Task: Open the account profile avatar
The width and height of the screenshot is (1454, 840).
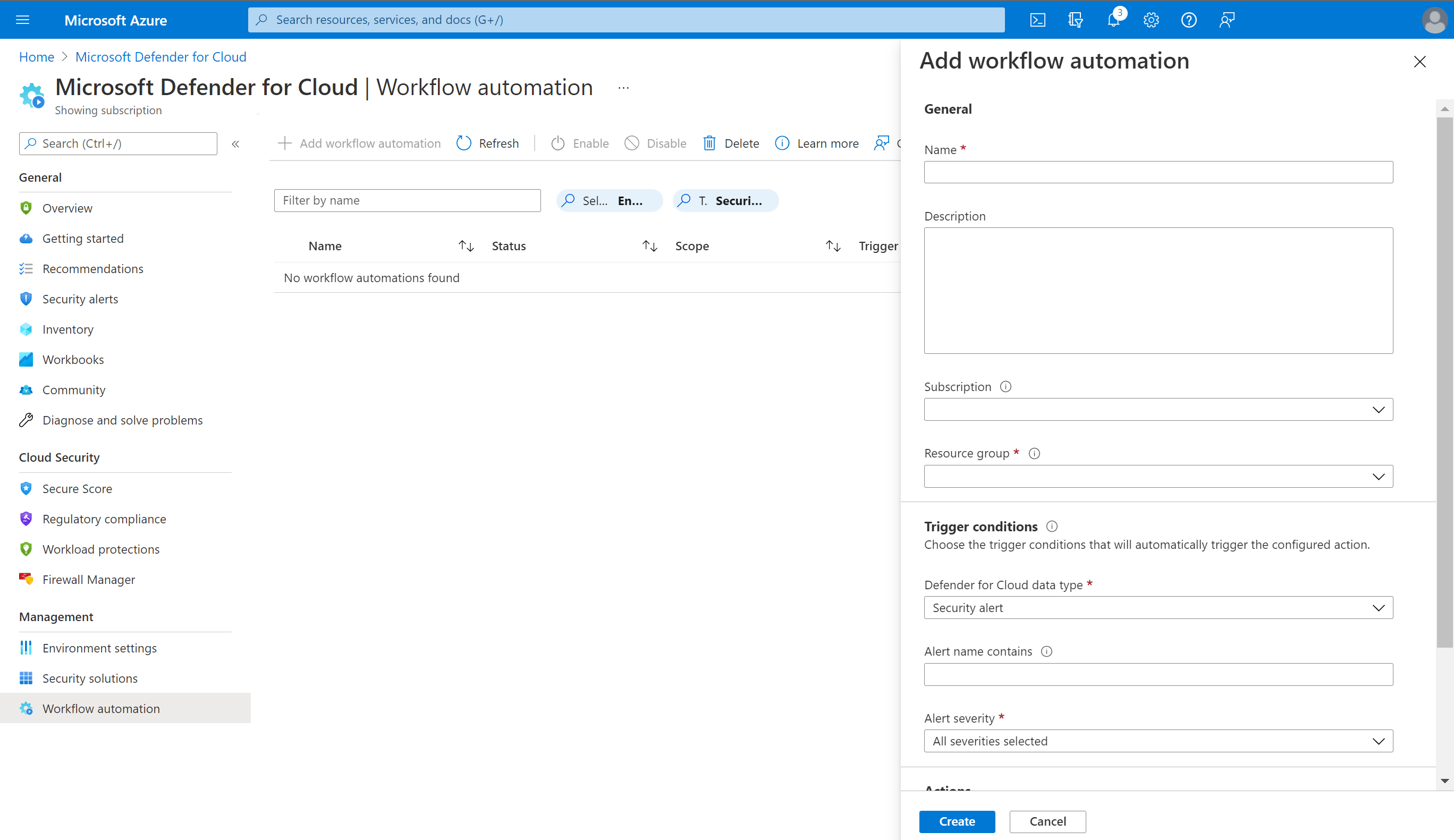Action: click(1434, 20)
